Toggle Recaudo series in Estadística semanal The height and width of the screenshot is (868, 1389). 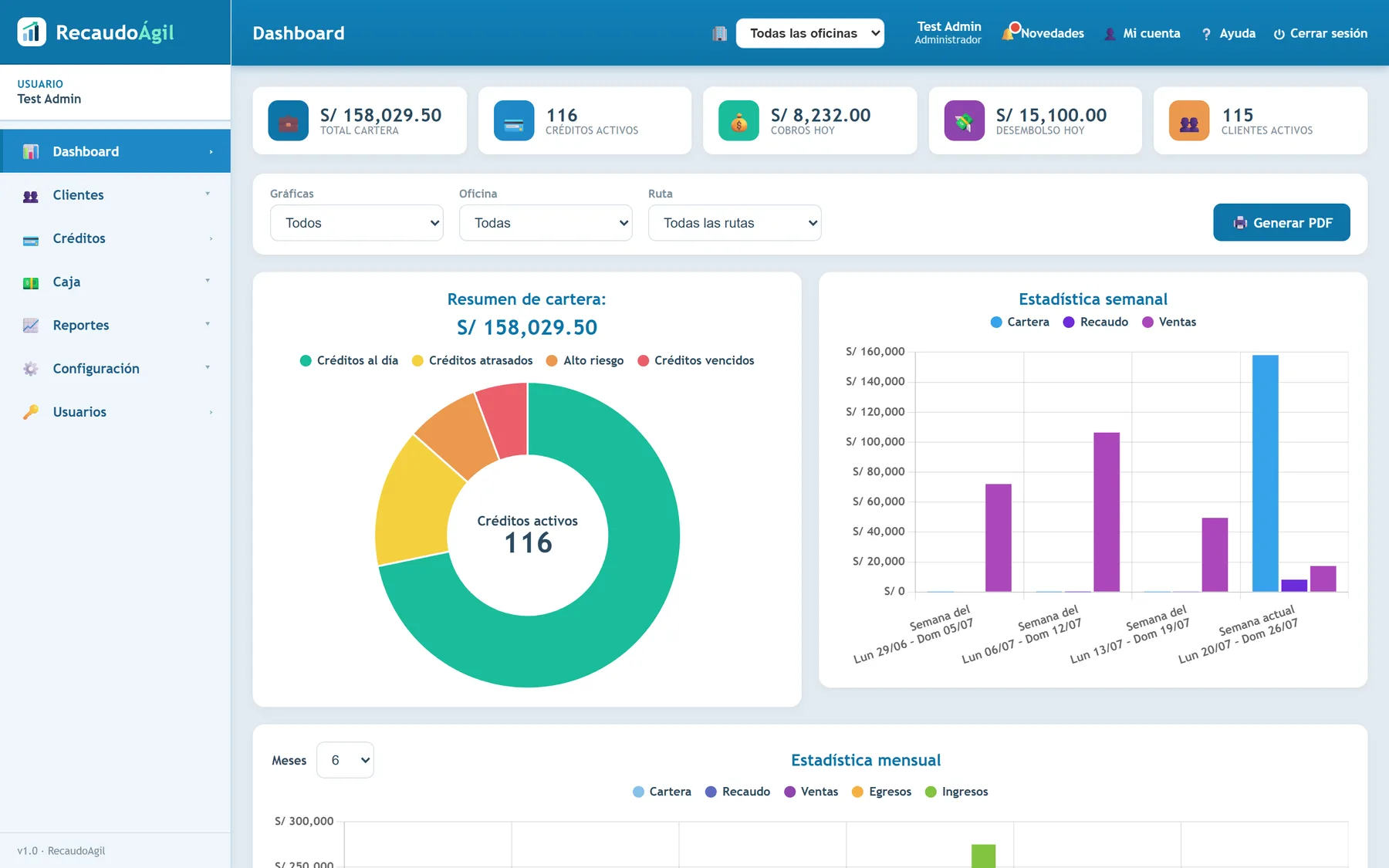pos(1095,322)
